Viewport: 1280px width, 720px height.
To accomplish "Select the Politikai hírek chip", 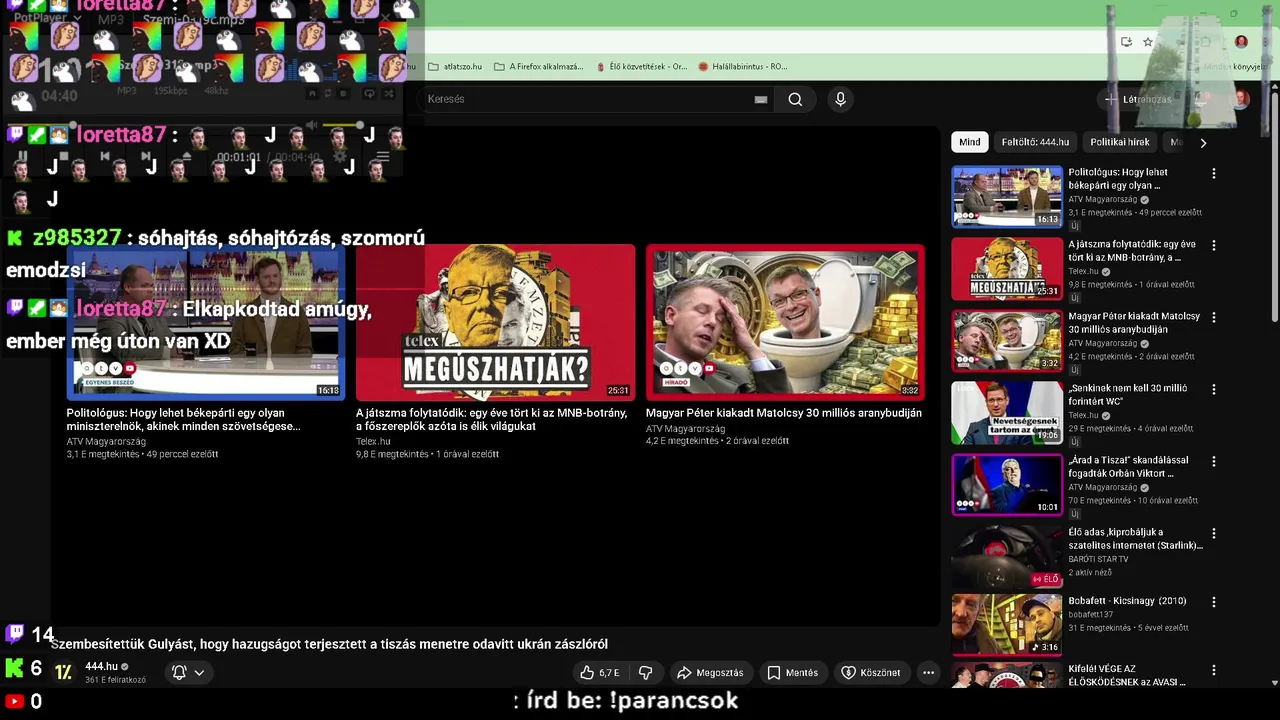I will [x=1119, y=142].
